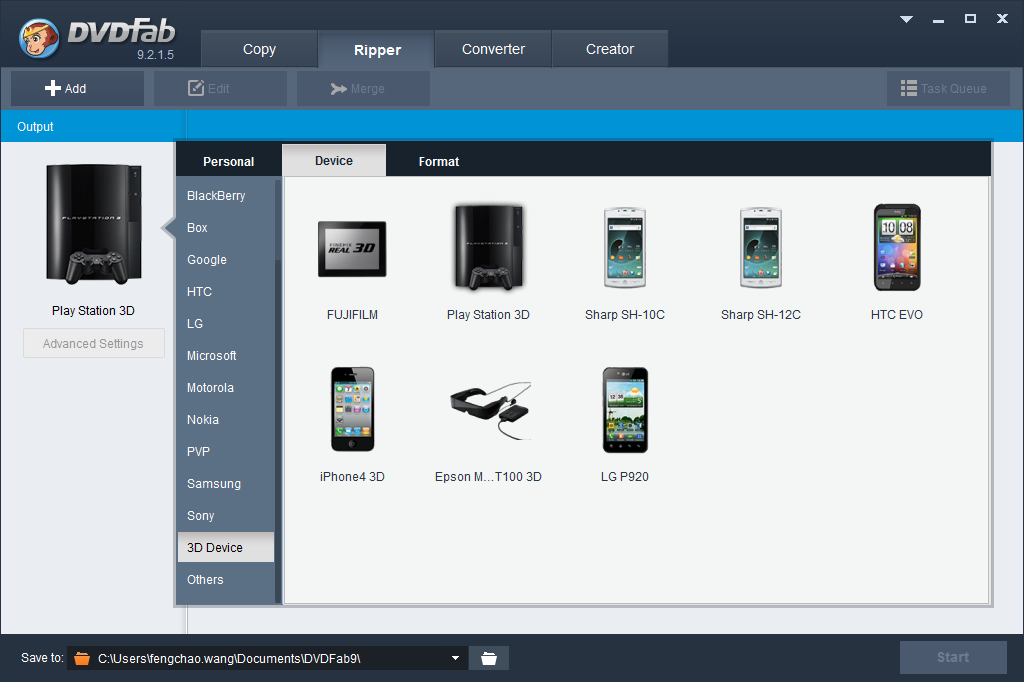Expand the Save to path dropdown arrow
Screen dimensions: 1024x682
[455, 658]
